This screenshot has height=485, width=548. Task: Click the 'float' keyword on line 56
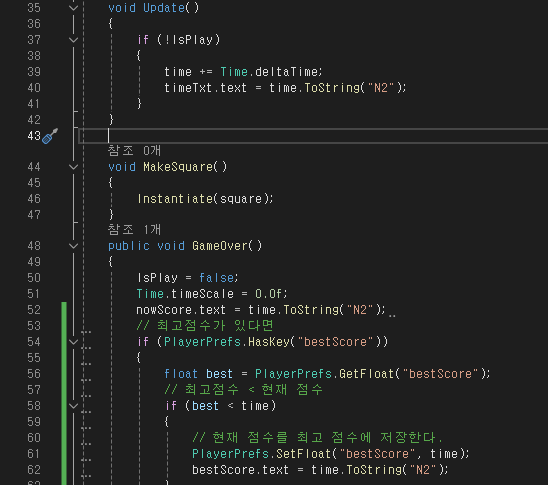tap(181, 374)
